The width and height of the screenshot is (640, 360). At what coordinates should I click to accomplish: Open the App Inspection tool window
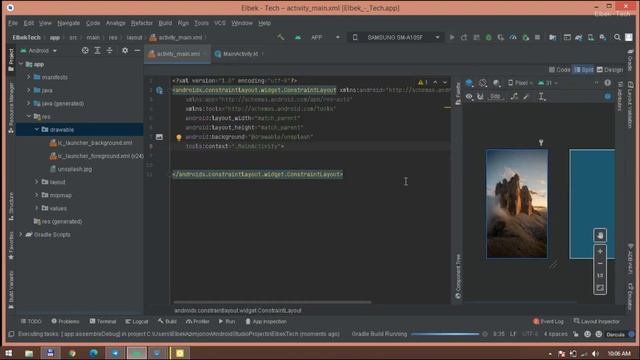(266, 322)
